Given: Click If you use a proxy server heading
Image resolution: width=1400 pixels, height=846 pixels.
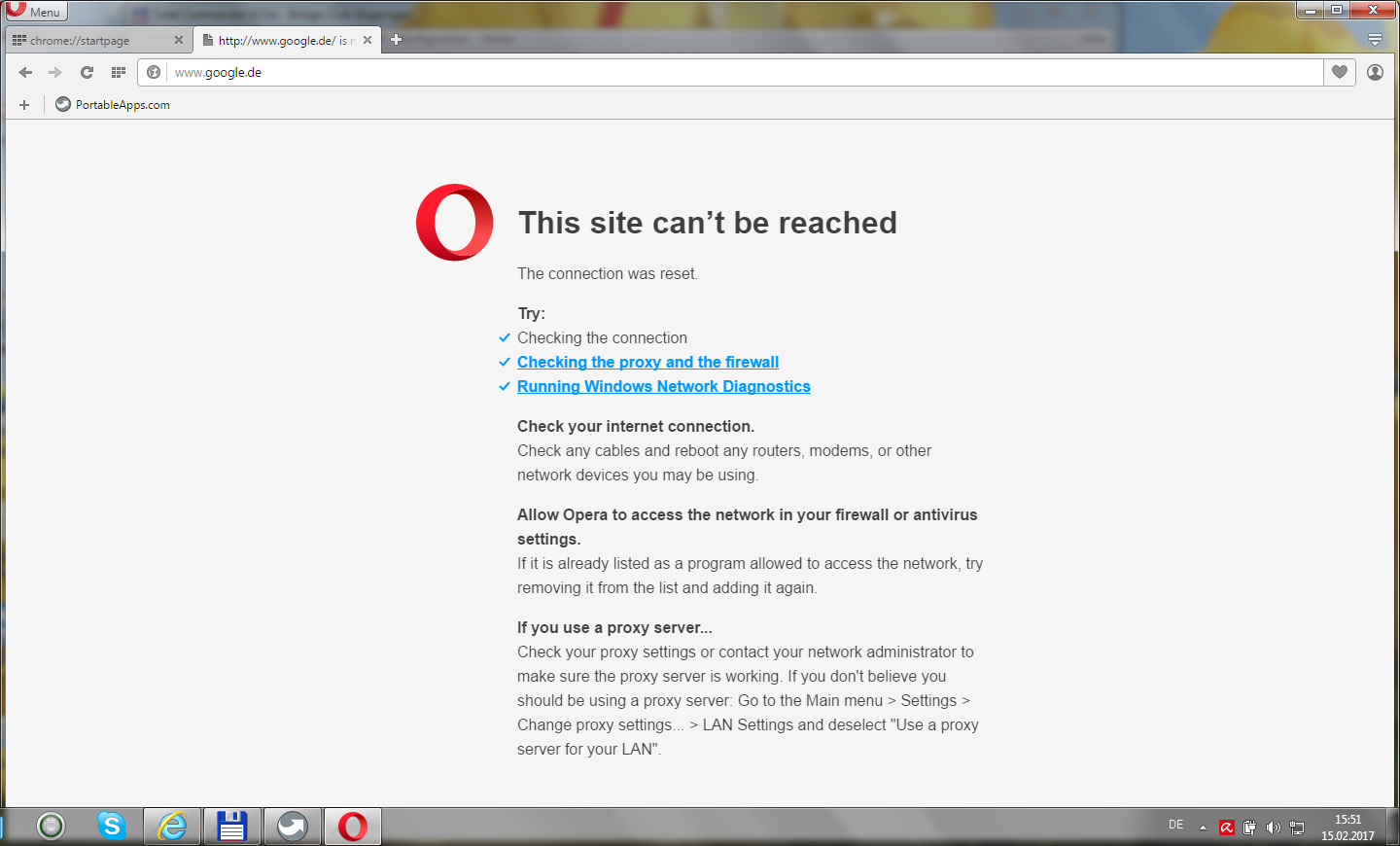Looking at the screenshot, I should point(614,627).
